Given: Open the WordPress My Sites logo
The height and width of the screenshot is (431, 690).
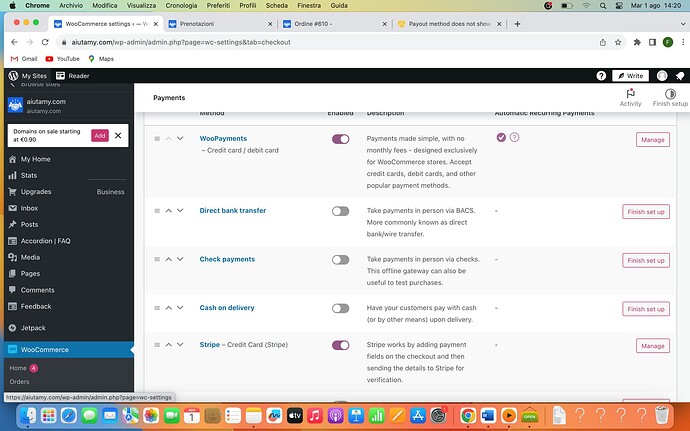Looking at the screenshot, I should (x=13, y=76).
